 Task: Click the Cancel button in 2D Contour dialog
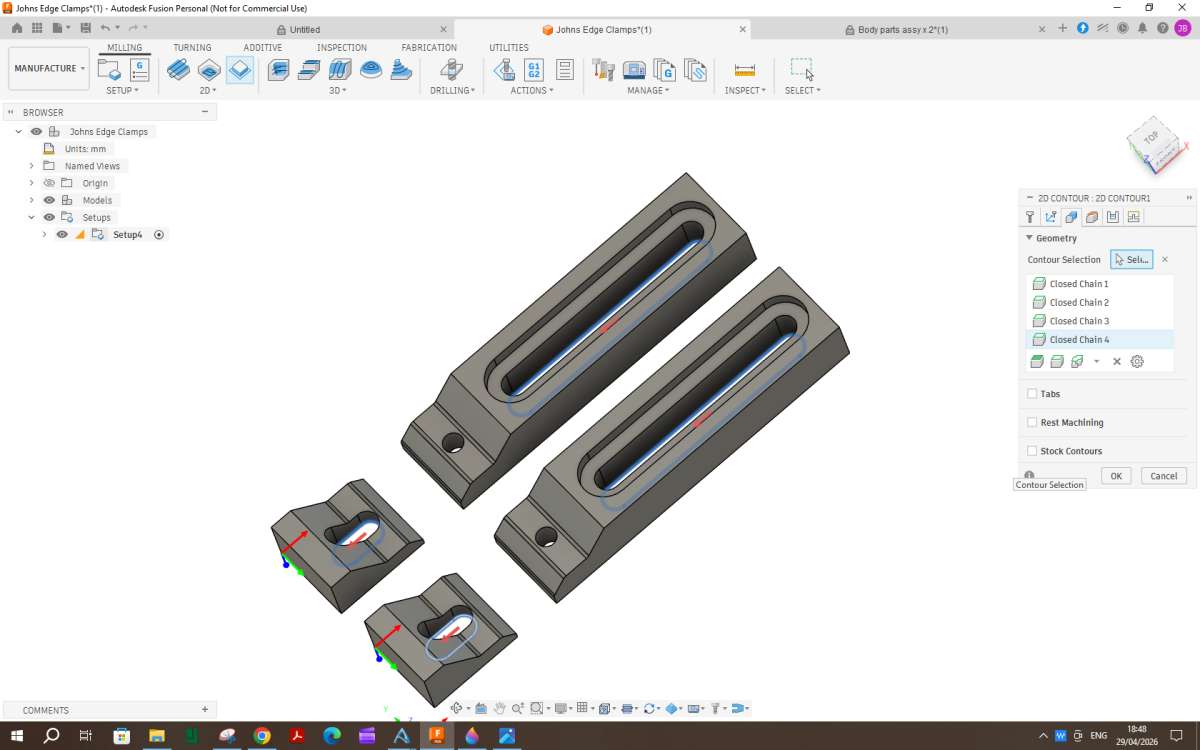click(1163, 476)
